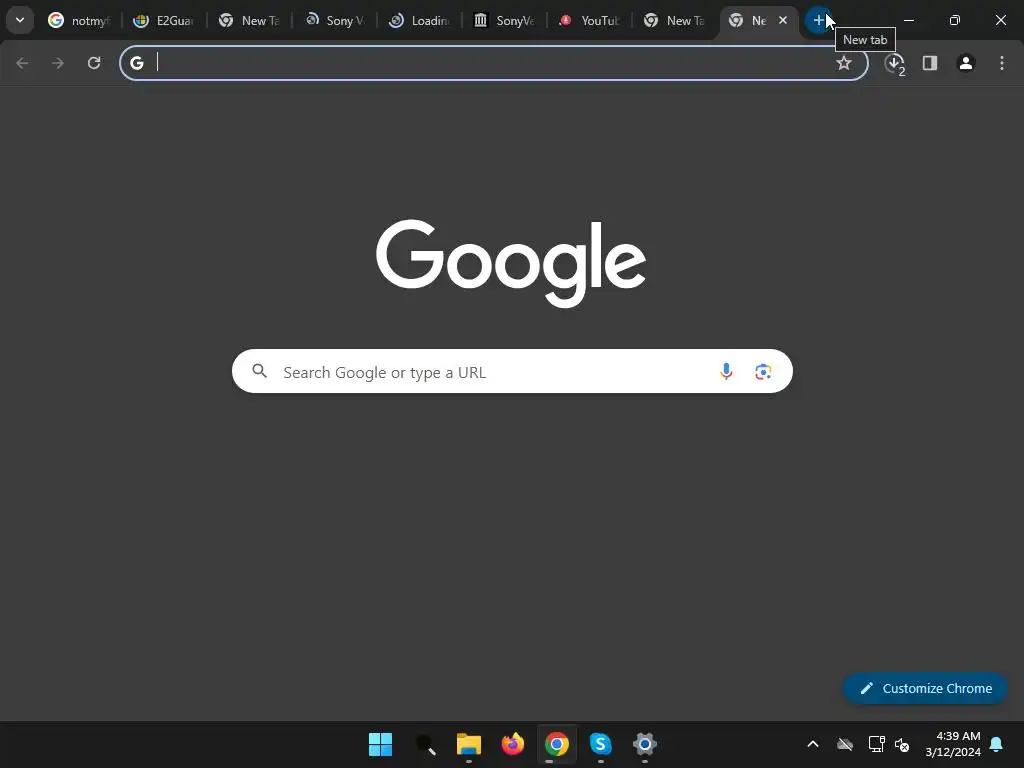
Task: Open File Explorer from the taskbar
Action: (x=468, y=744)
